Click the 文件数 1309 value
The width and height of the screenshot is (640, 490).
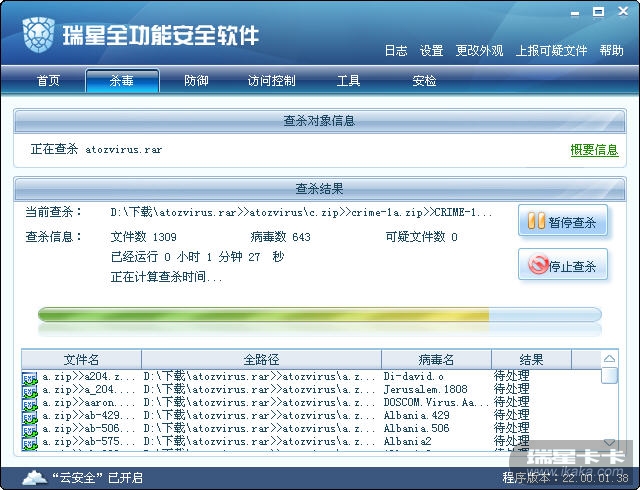[144, 237]
